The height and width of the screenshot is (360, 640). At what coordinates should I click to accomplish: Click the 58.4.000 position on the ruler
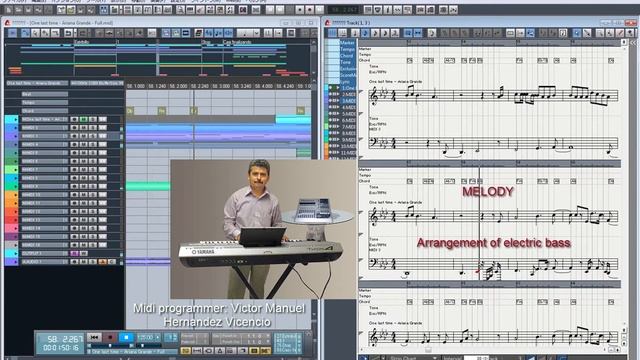(264, 87)
